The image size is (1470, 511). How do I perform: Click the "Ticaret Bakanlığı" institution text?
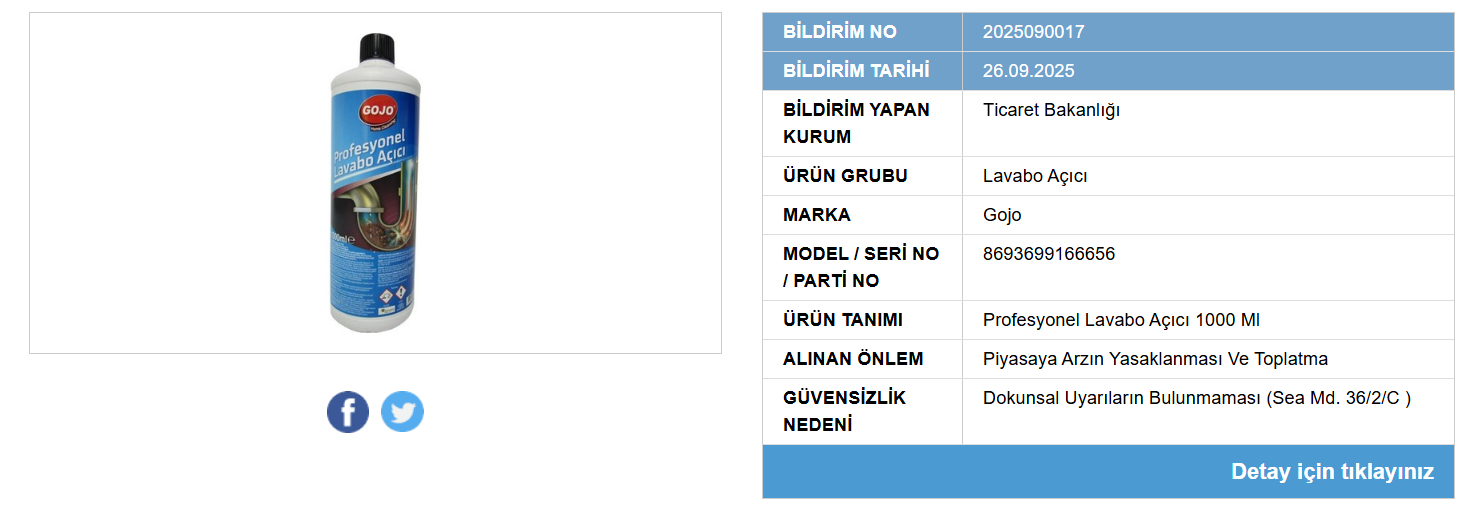[x=1051, y=110]
